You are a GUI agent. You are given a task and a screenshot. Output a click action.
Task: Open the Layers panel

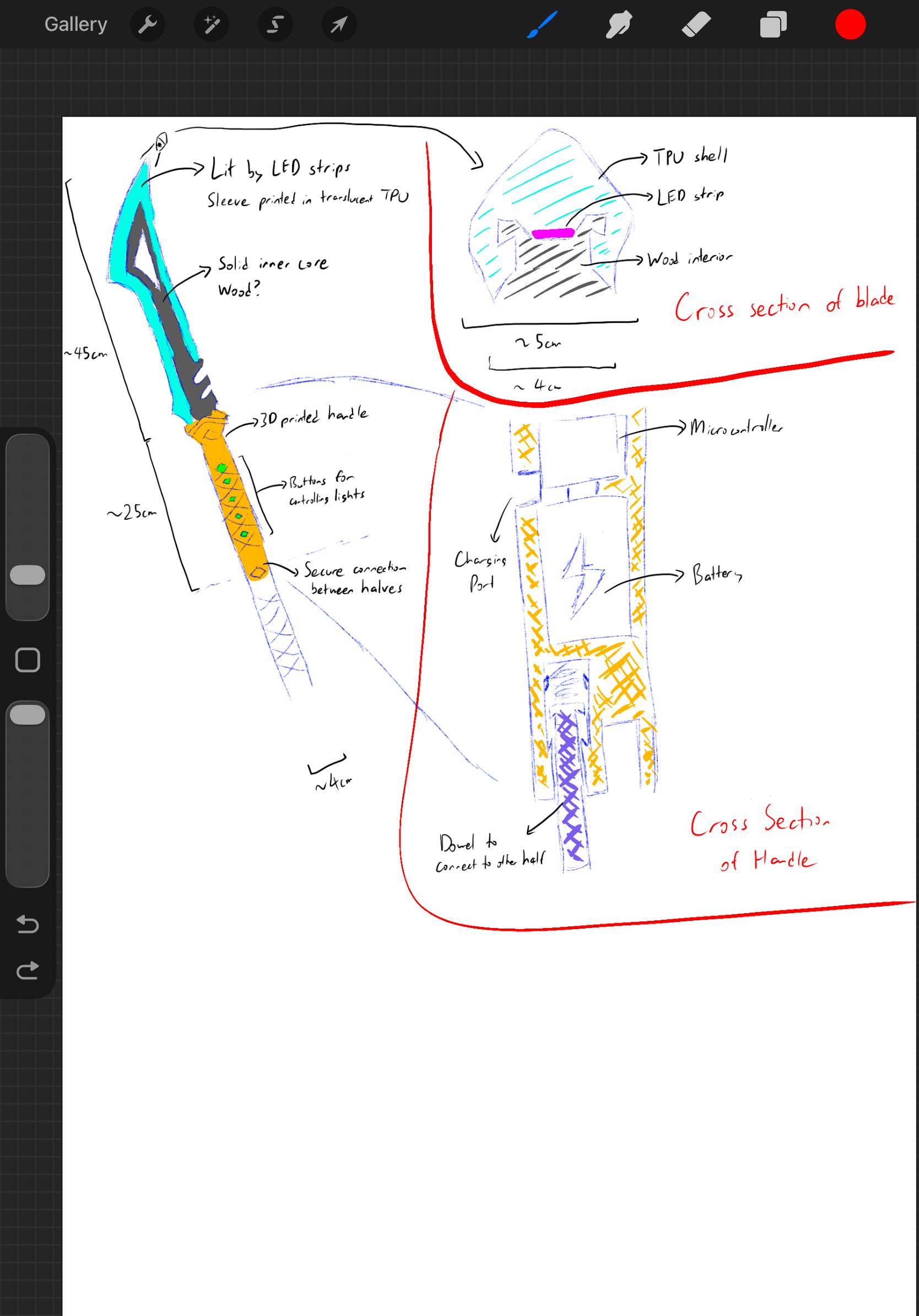773,25
